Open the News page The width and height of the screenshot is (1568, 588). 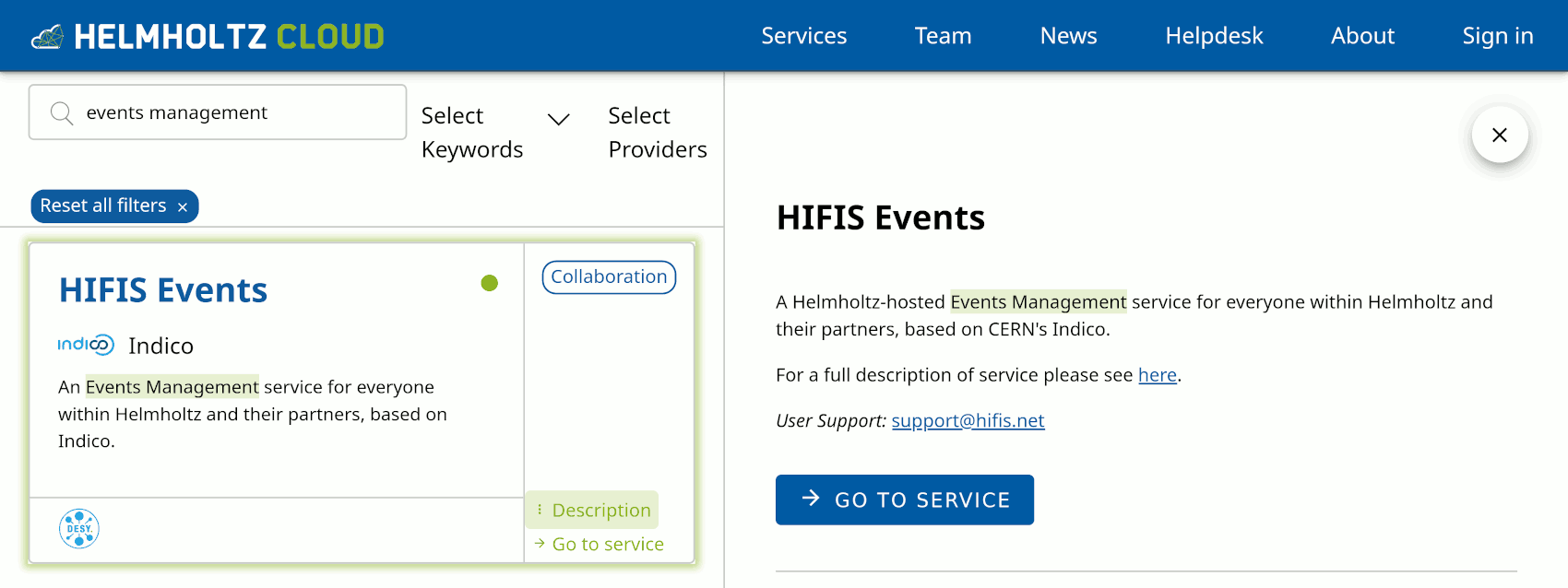(1068, 36)
